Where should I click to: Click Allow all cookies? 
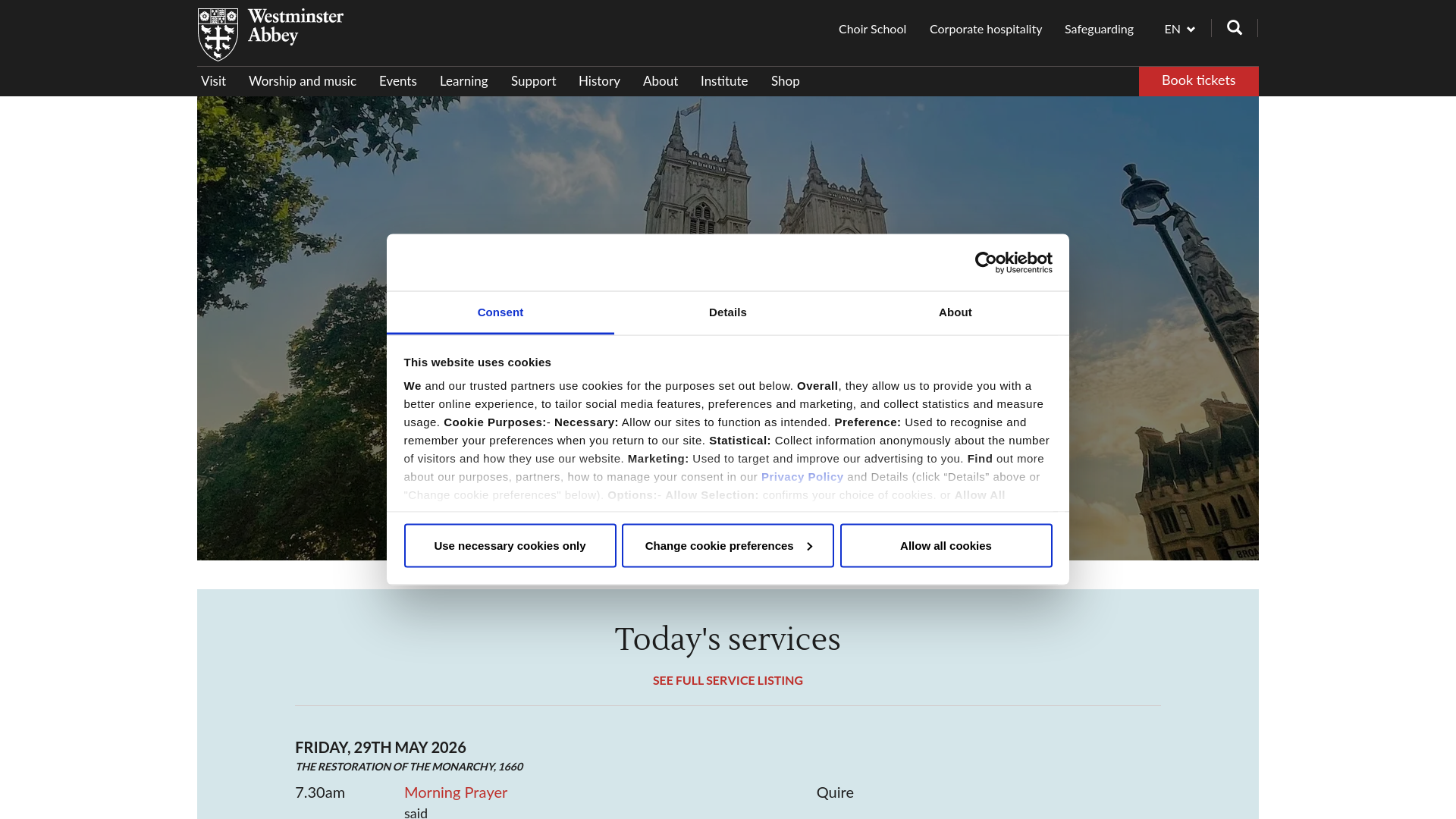946,546
